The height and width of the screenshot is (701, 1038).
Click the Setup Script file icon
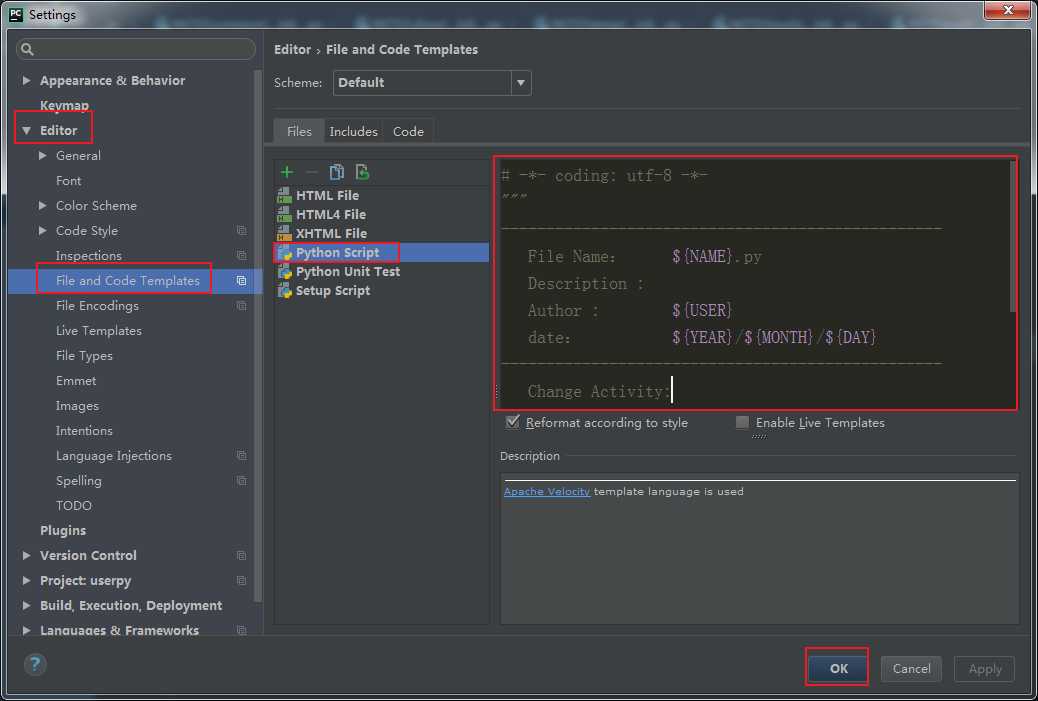point(285,290)
